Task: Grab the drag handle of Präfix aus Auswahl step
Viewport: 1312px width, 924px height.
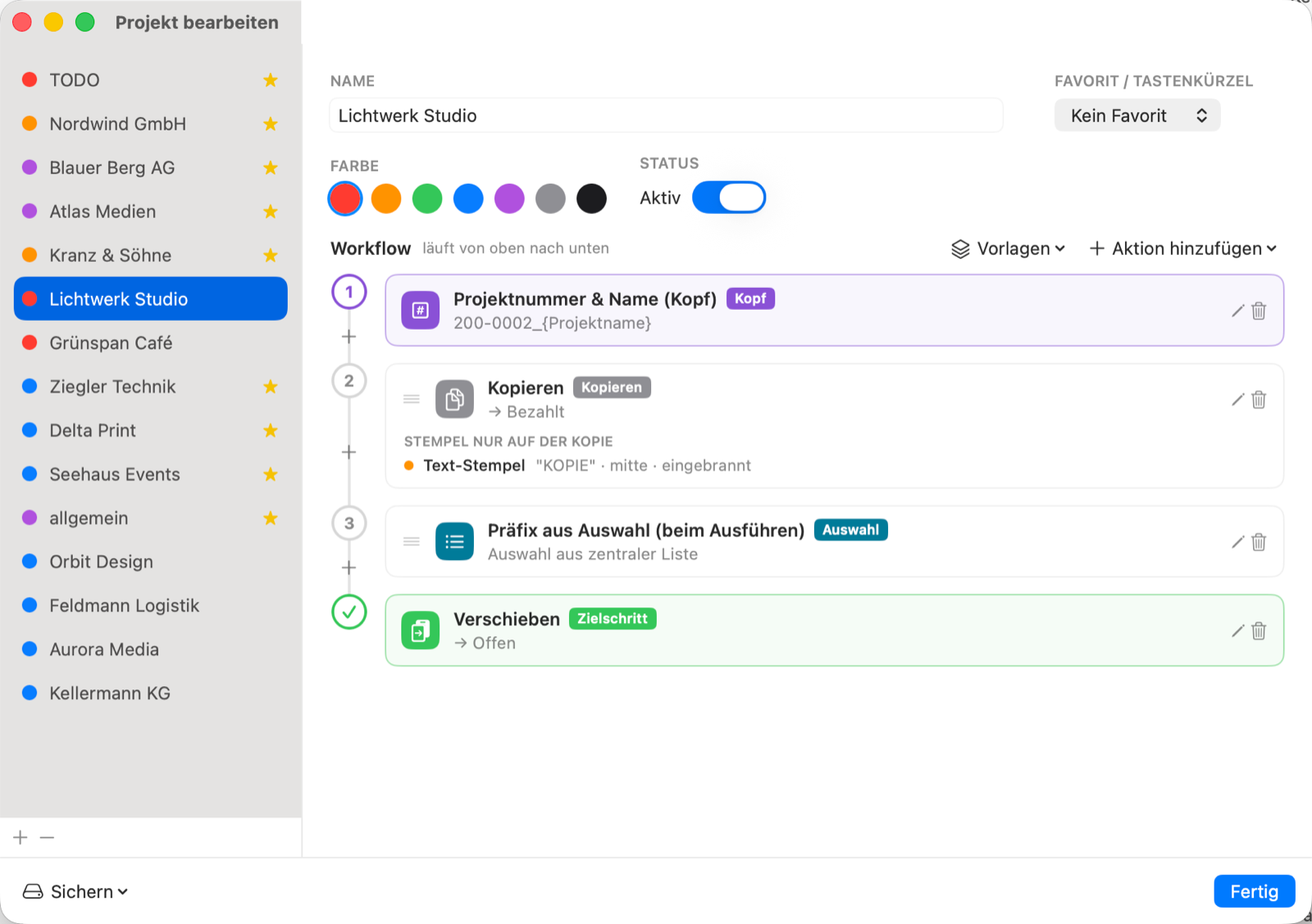Action: (412, 541)
